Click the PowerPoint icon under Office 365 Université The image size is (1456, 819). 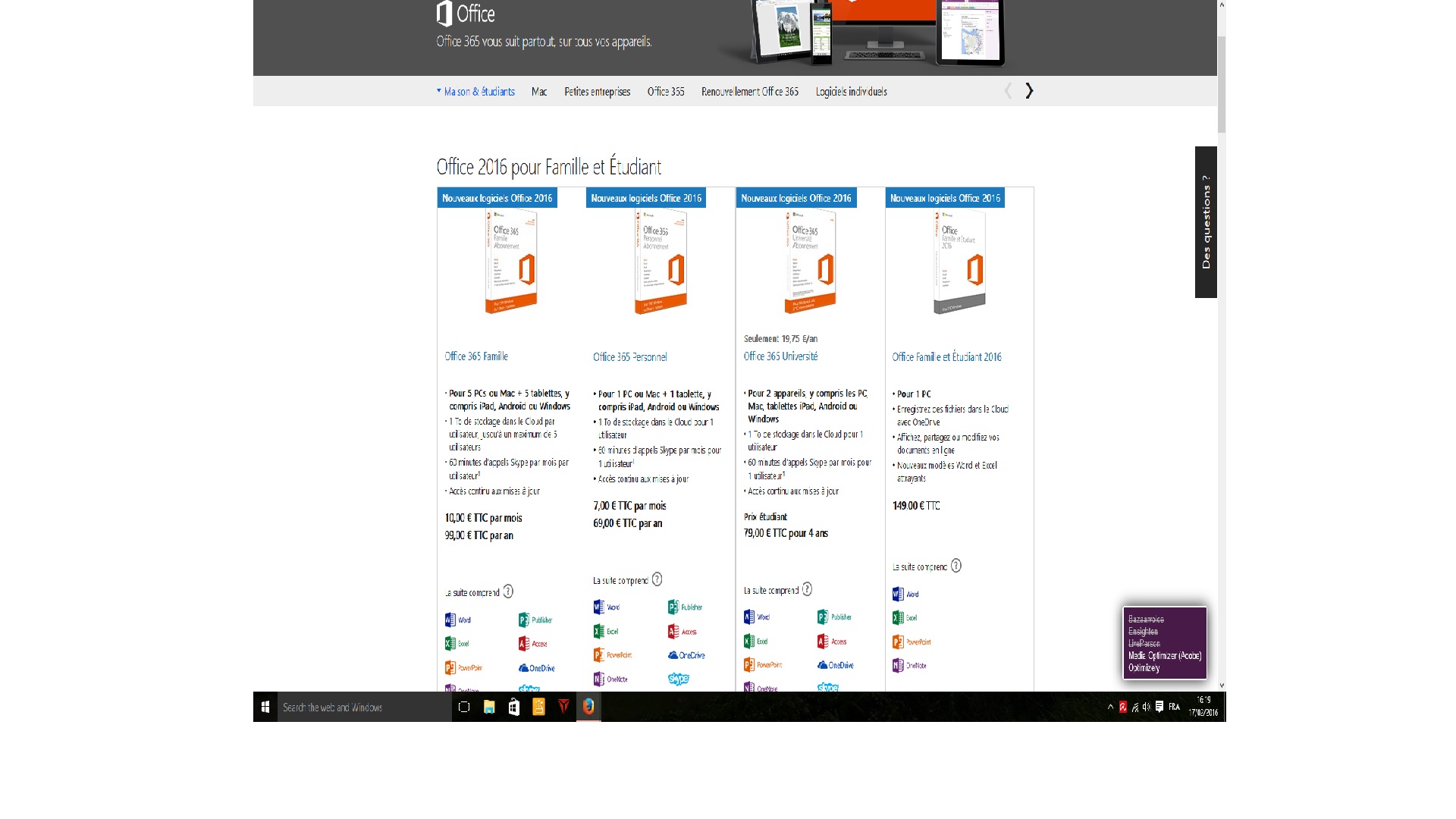tap(749, 665)
